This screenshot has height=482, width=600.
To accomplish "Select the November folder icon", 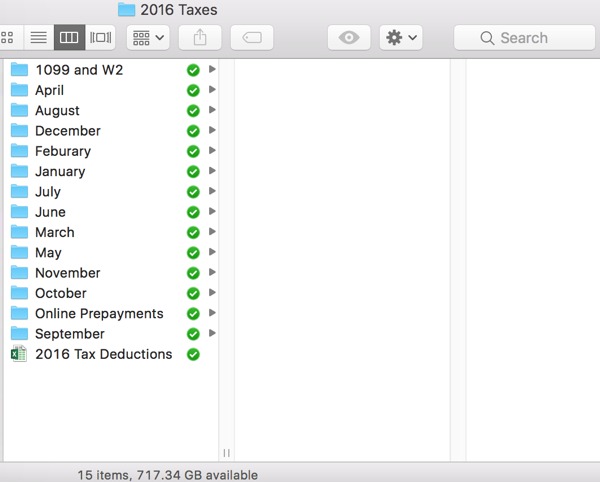I will (19, 272).
